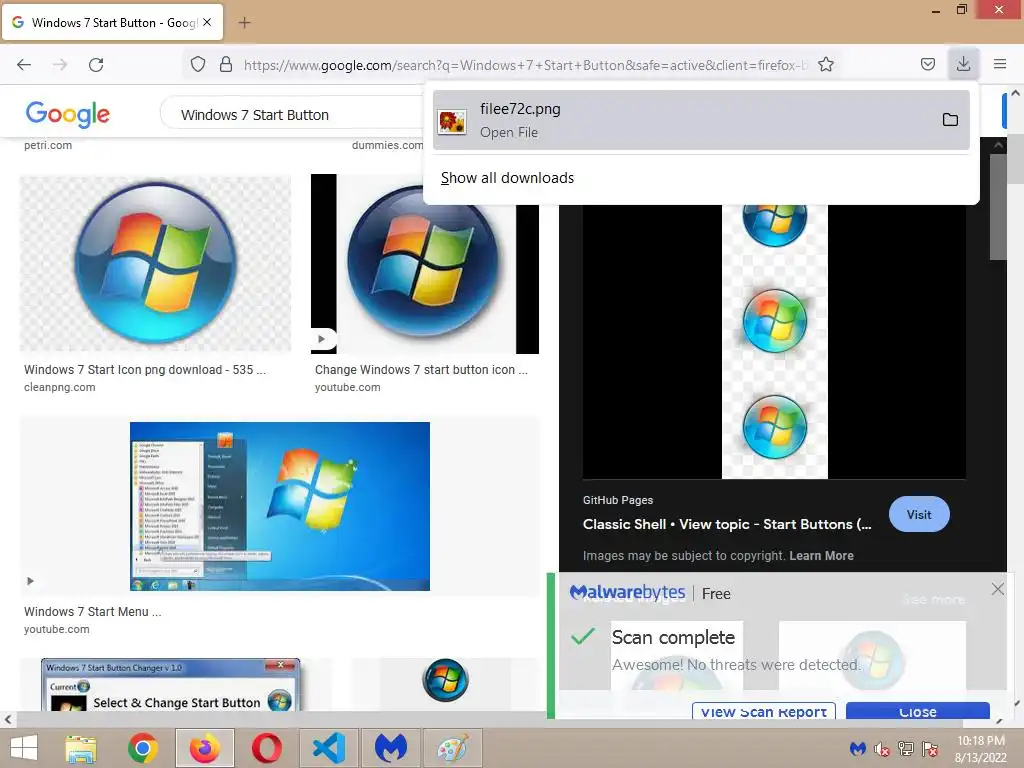1024x768 pixels.
Task: Open the Windows Start button on taskbar
Action: tap(24, 748)
